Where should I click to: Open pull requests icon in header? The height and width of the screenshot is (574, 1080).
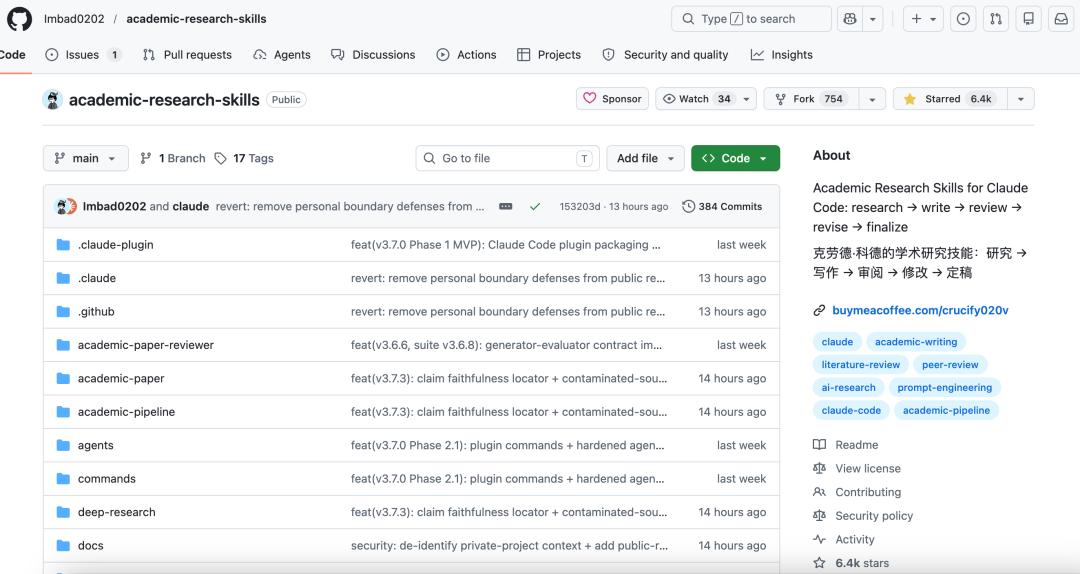(x=996, y=19)
